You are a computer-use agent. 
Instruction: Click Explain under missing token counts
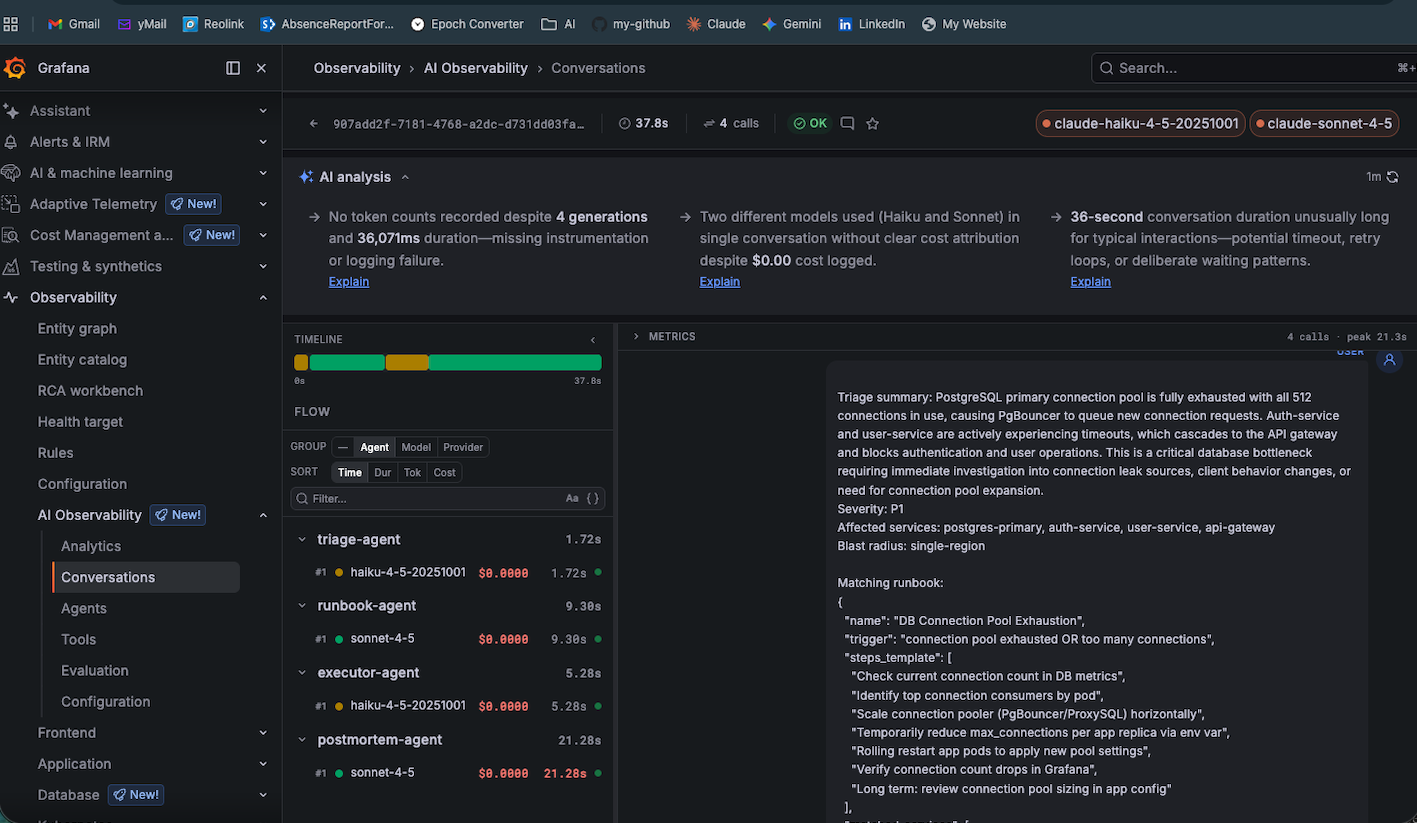(x=349, y=282)
